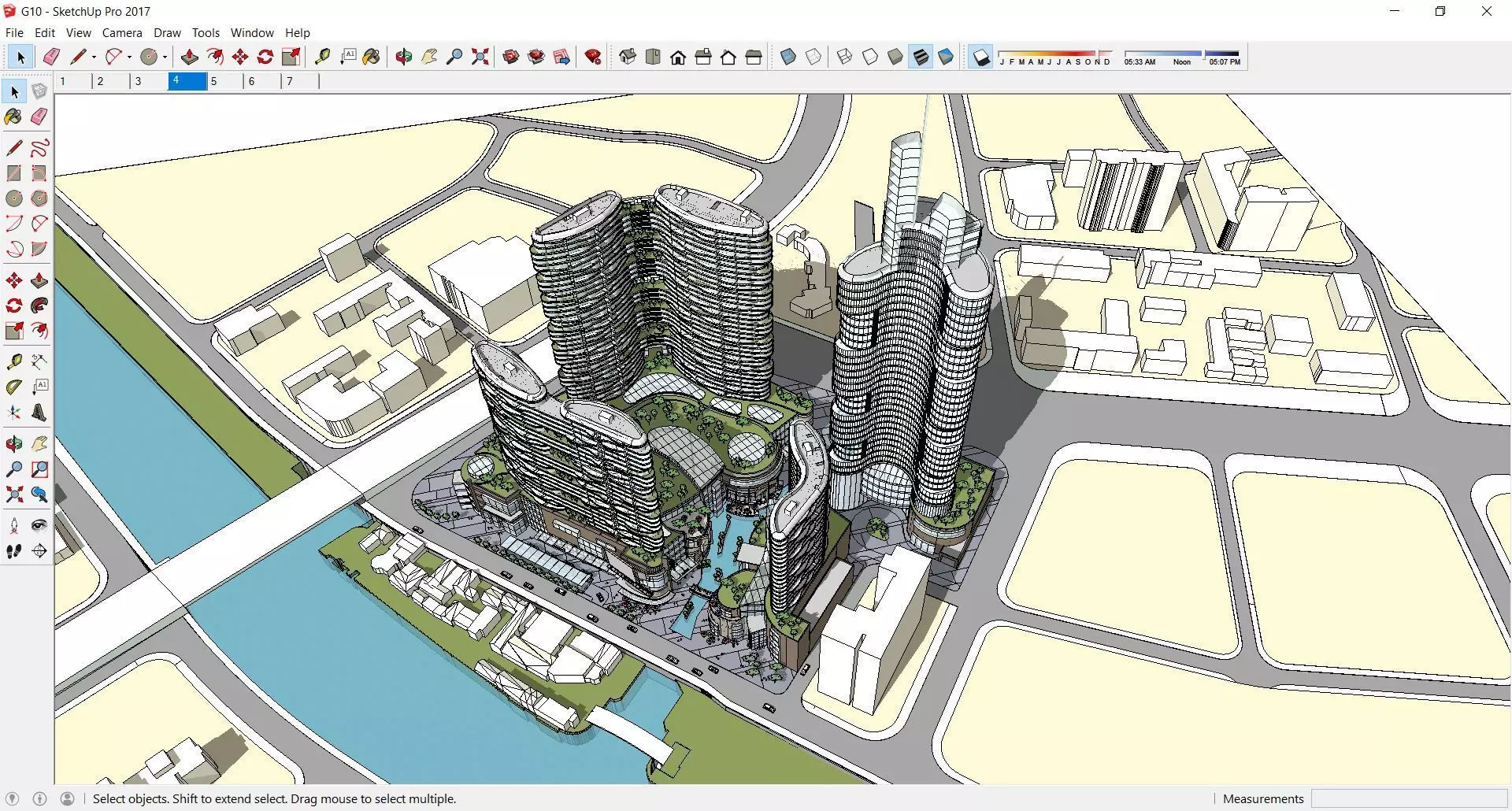Select the Pie arc tool in side toolbar
Screen dimensions: 1512x811
(39, 249)
